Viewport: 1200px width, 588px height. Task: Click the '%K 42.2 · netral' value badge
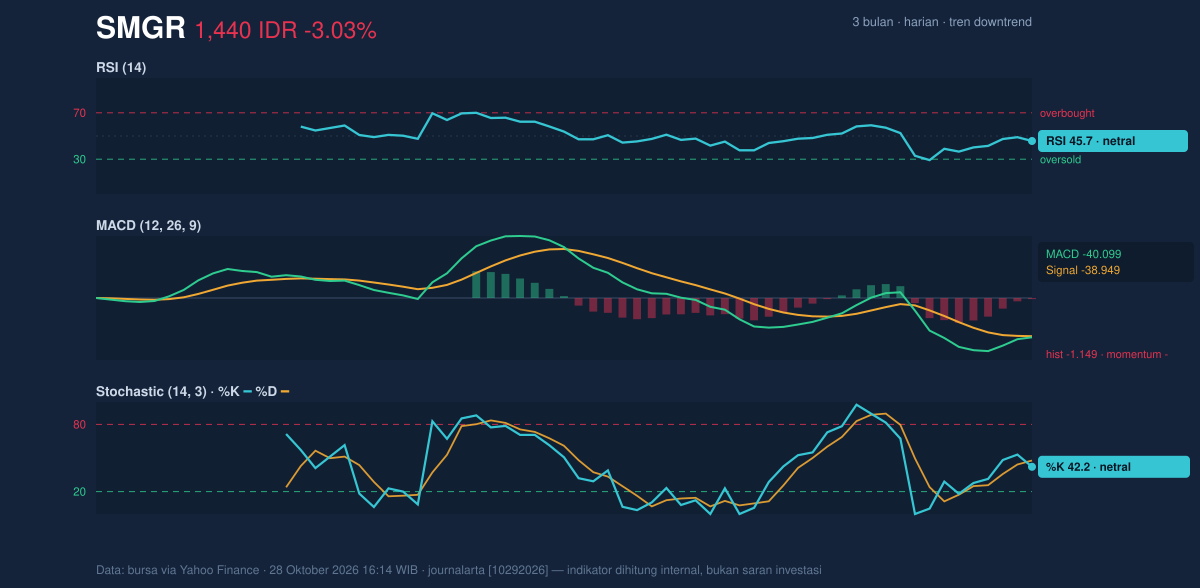(1113, 467)
